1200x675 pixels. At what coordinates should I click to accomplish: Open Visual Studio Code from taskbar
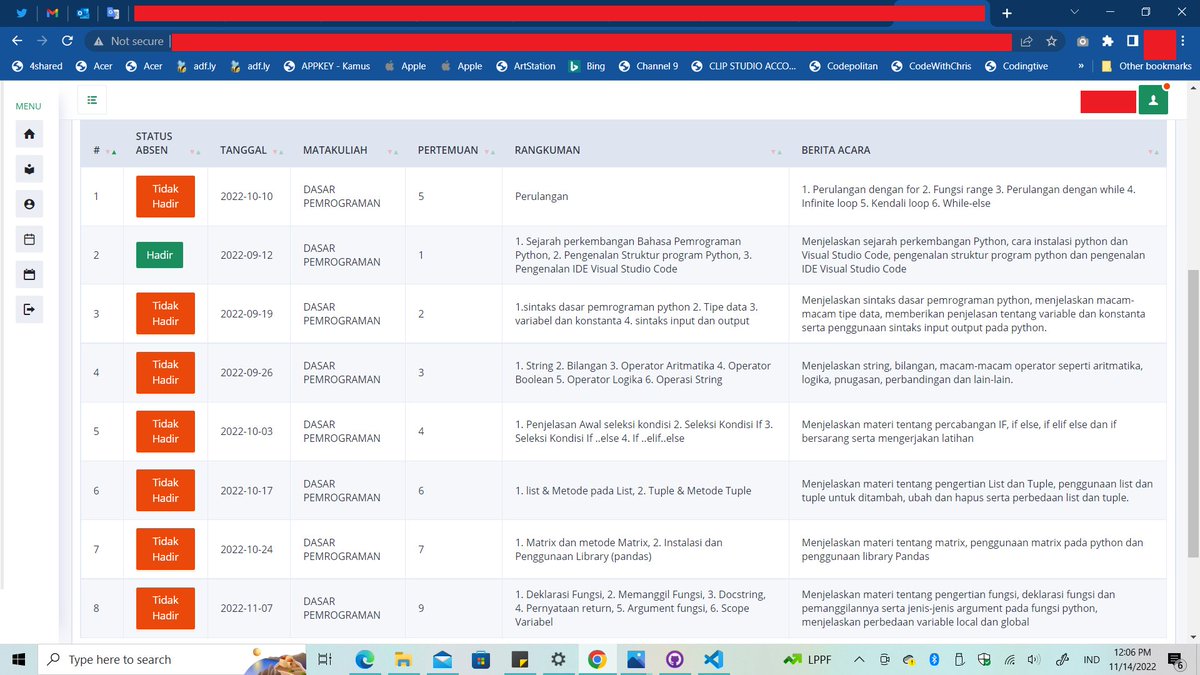pos(713,659)
